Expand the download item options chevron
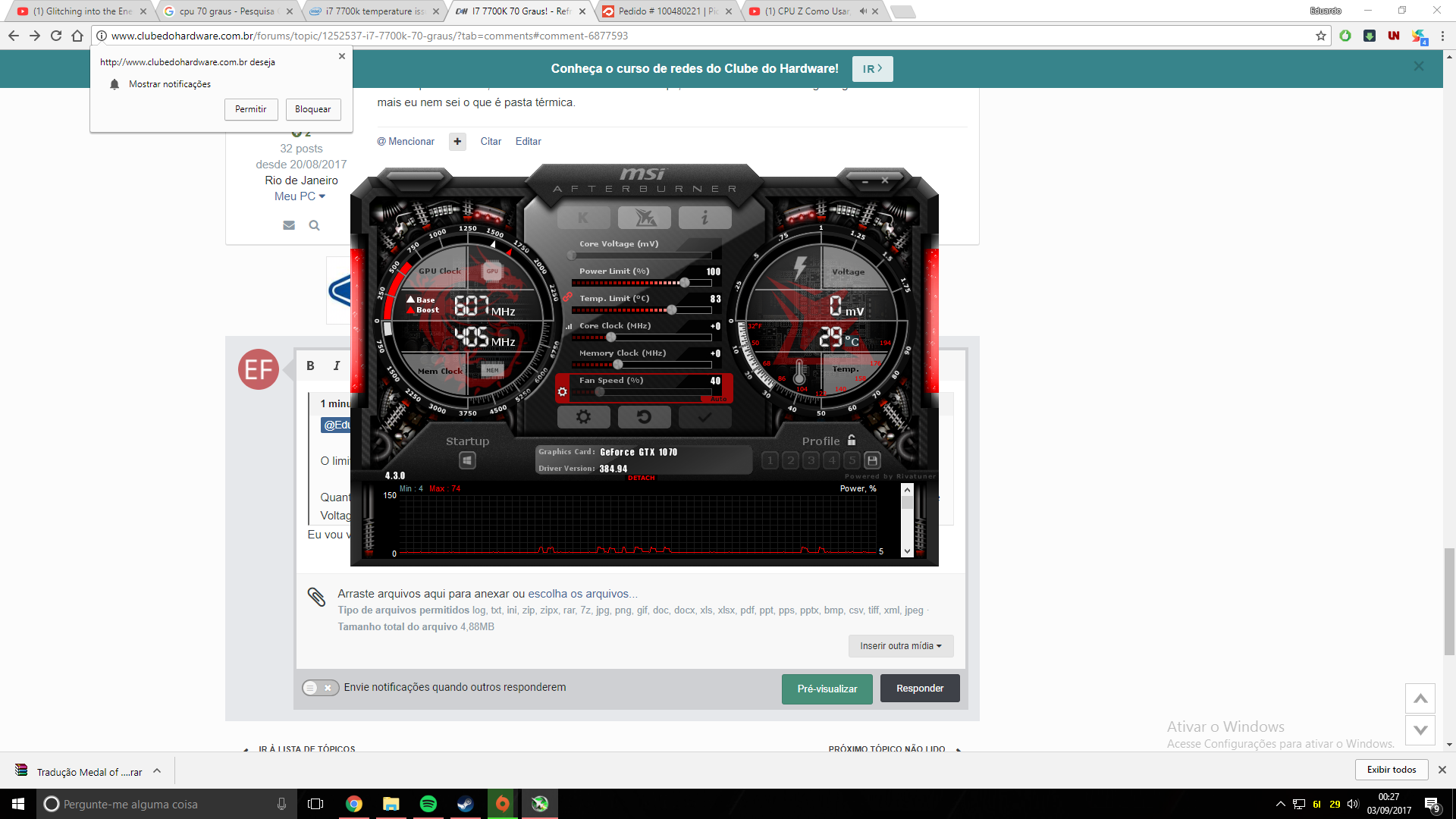This screenshot has width=1456, height=819. pyautogui.click(x=157, y=771)
